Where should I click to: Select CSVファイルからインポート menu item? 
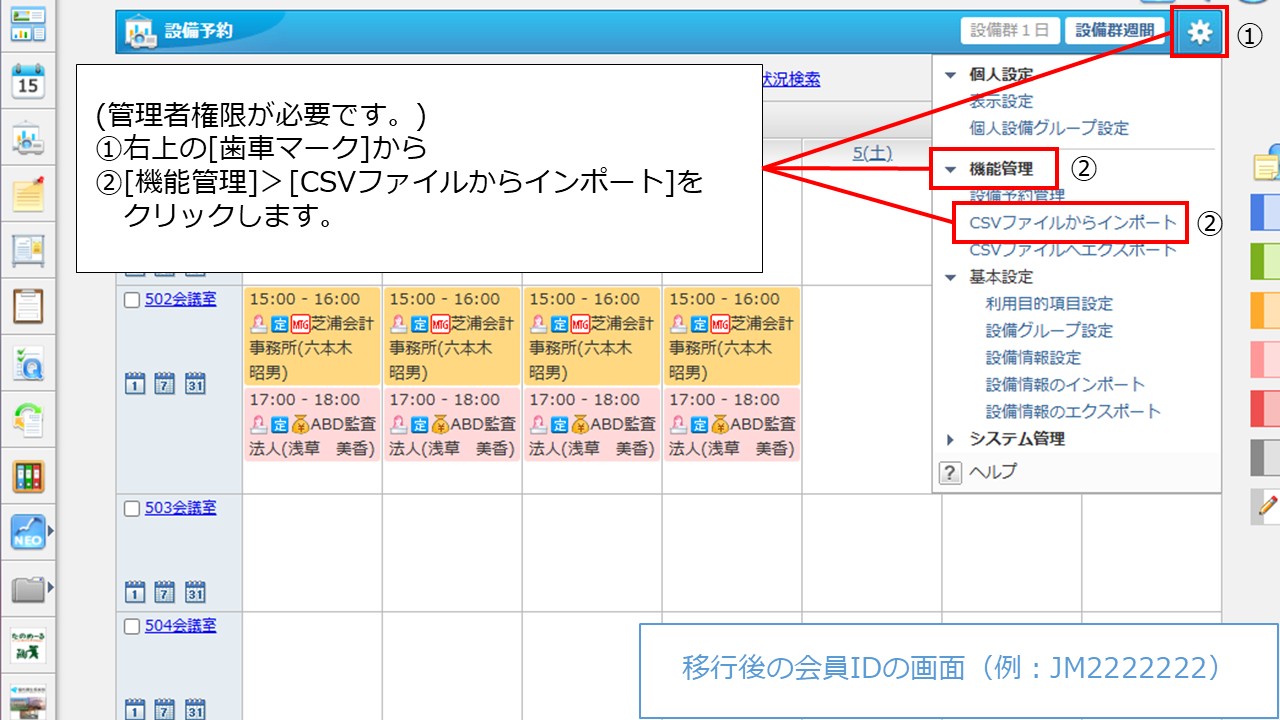(x=1073, y=223)
